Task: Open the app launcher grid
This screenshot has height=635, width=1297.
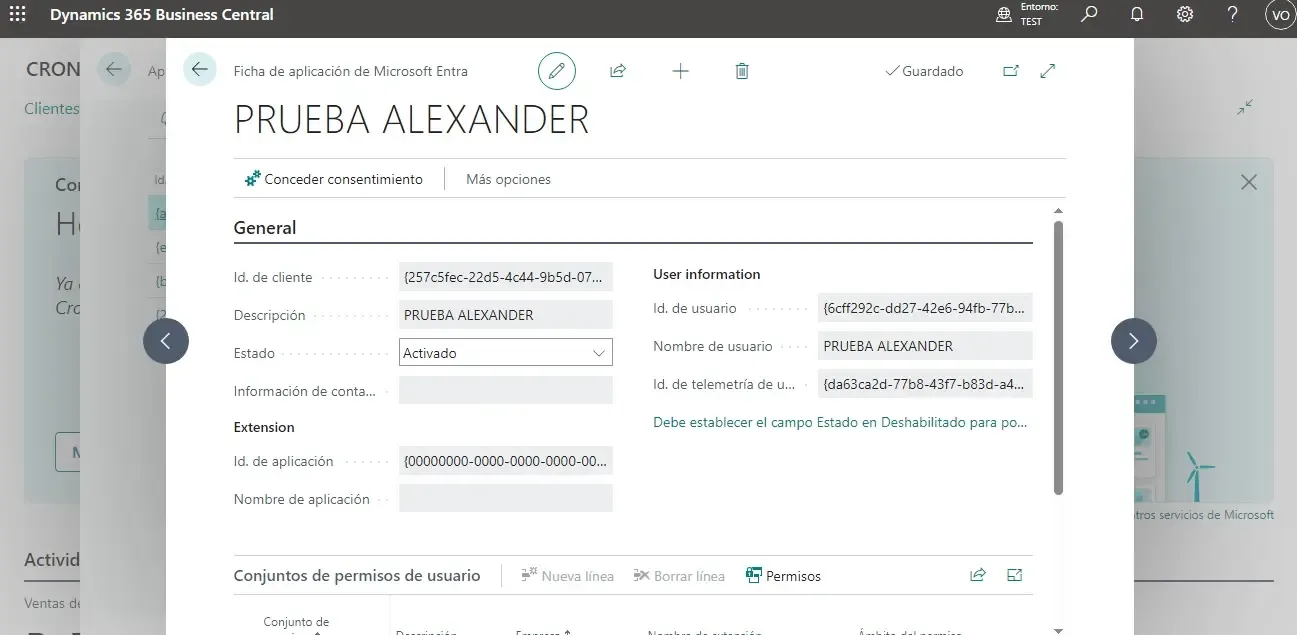Action: [x=17, y=14]
